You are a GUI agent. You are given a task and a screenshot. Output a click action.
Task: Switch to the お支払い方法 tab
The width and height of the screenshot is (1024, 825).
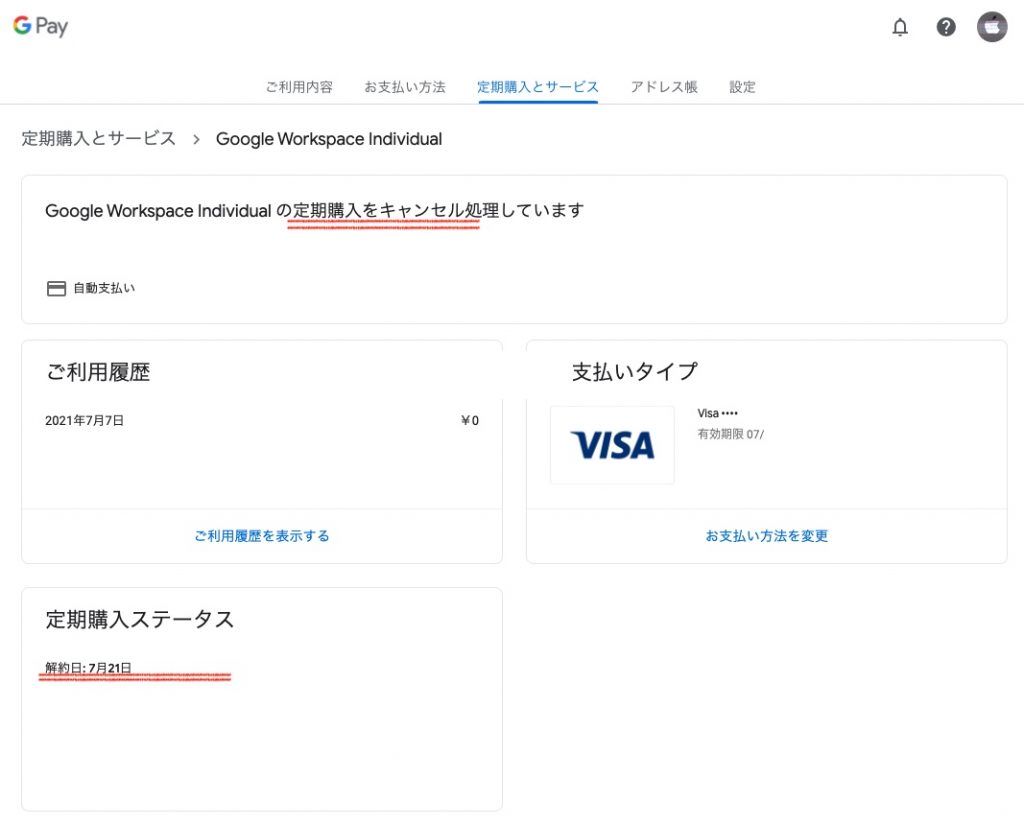(405, 87)
